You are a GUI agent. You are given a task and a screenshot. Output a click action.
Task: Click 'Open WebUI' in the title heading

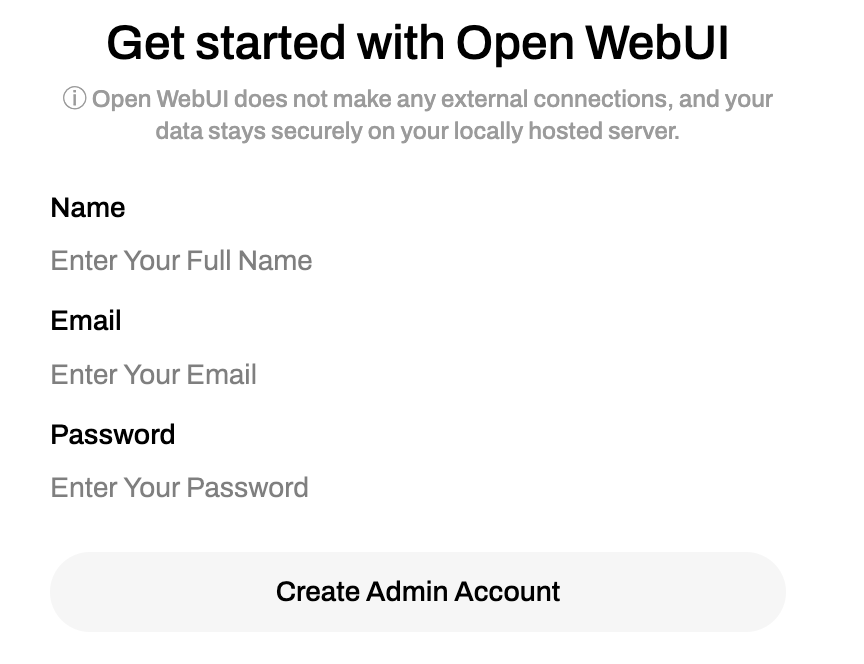pyautogui.click(x=593, y=43)
